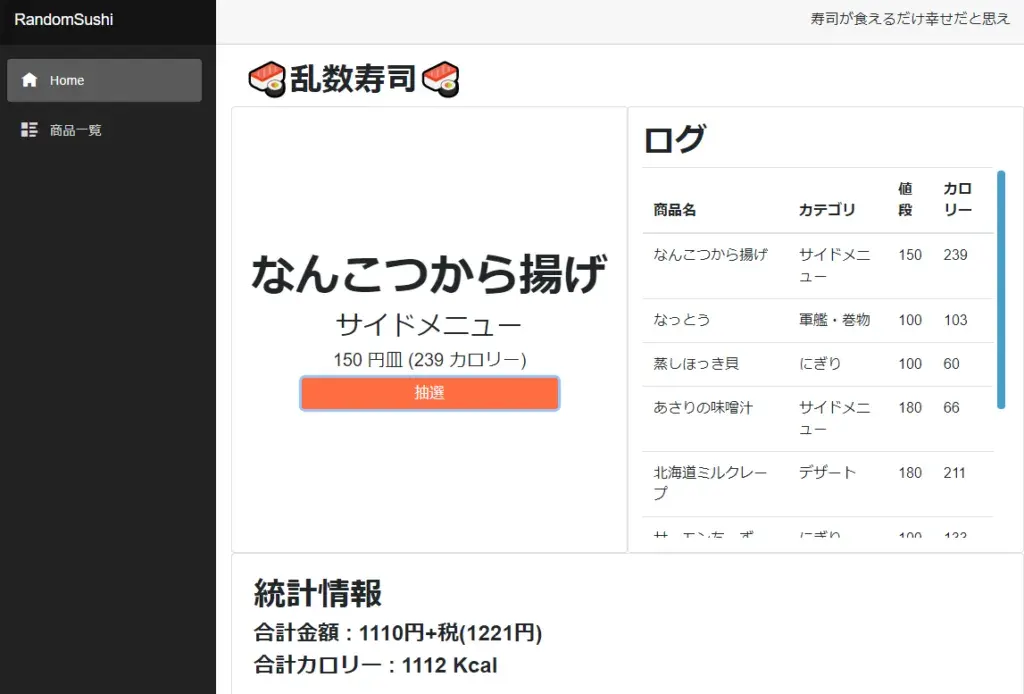Viewport: 1024px width, 694px height.
Task: Click the blue log scrollbar thumb
Action: [x=1001, y=290]
